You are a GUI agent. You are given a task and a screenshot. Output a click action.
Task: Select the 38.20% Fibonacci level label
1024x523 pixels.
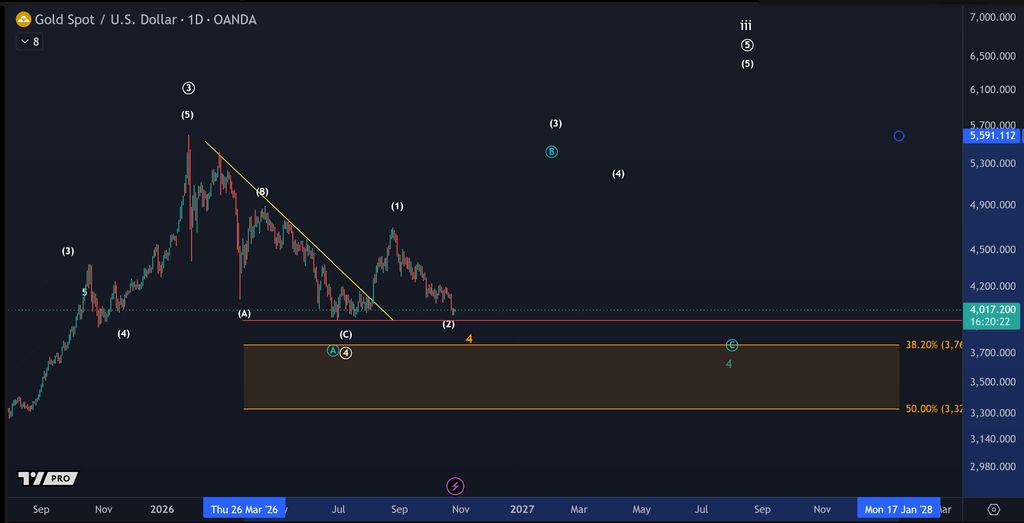933,345
